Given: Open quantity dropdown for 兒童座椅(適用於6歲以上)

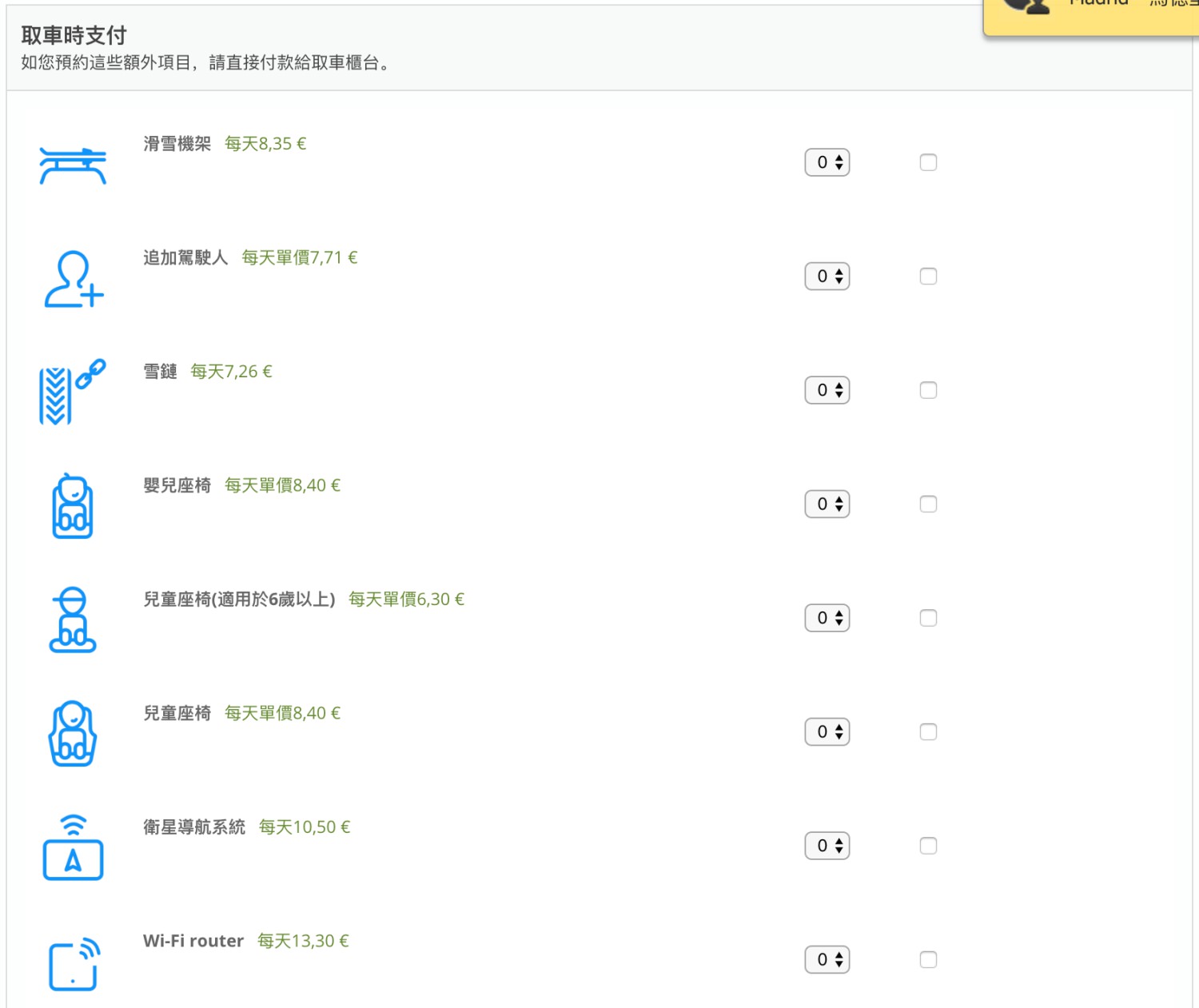Looking at the screenshot, I should (827, 618).
